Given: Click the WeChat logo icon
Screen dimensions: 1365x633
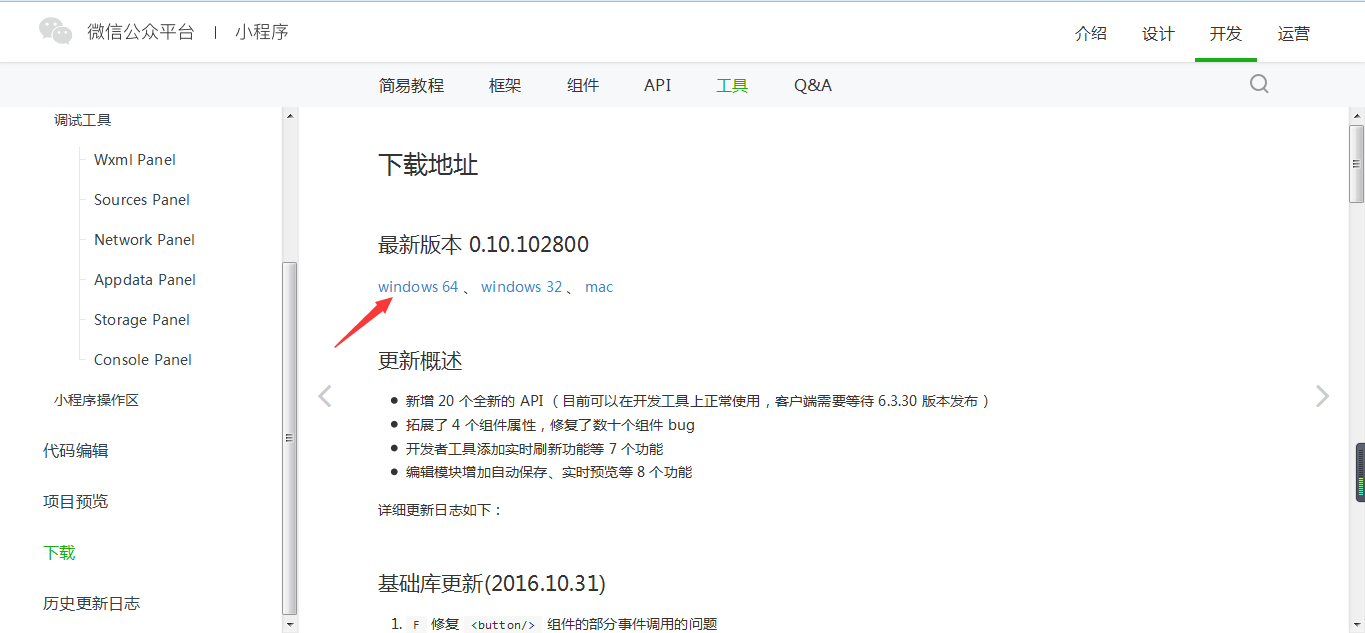Looking at the screenshot, I should pos(56,31).
